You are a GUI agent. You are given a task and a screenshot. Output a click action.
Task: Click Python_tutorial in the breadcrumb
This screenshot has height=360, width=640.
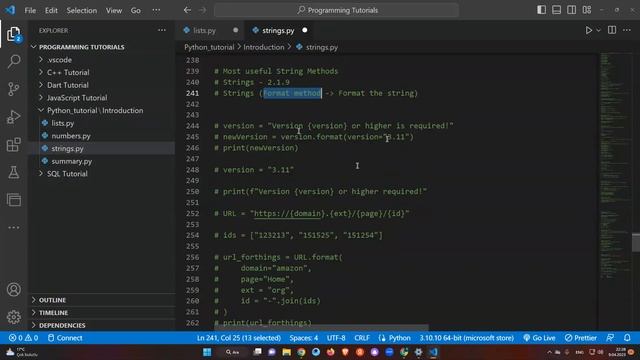click(x=209, y=47)
